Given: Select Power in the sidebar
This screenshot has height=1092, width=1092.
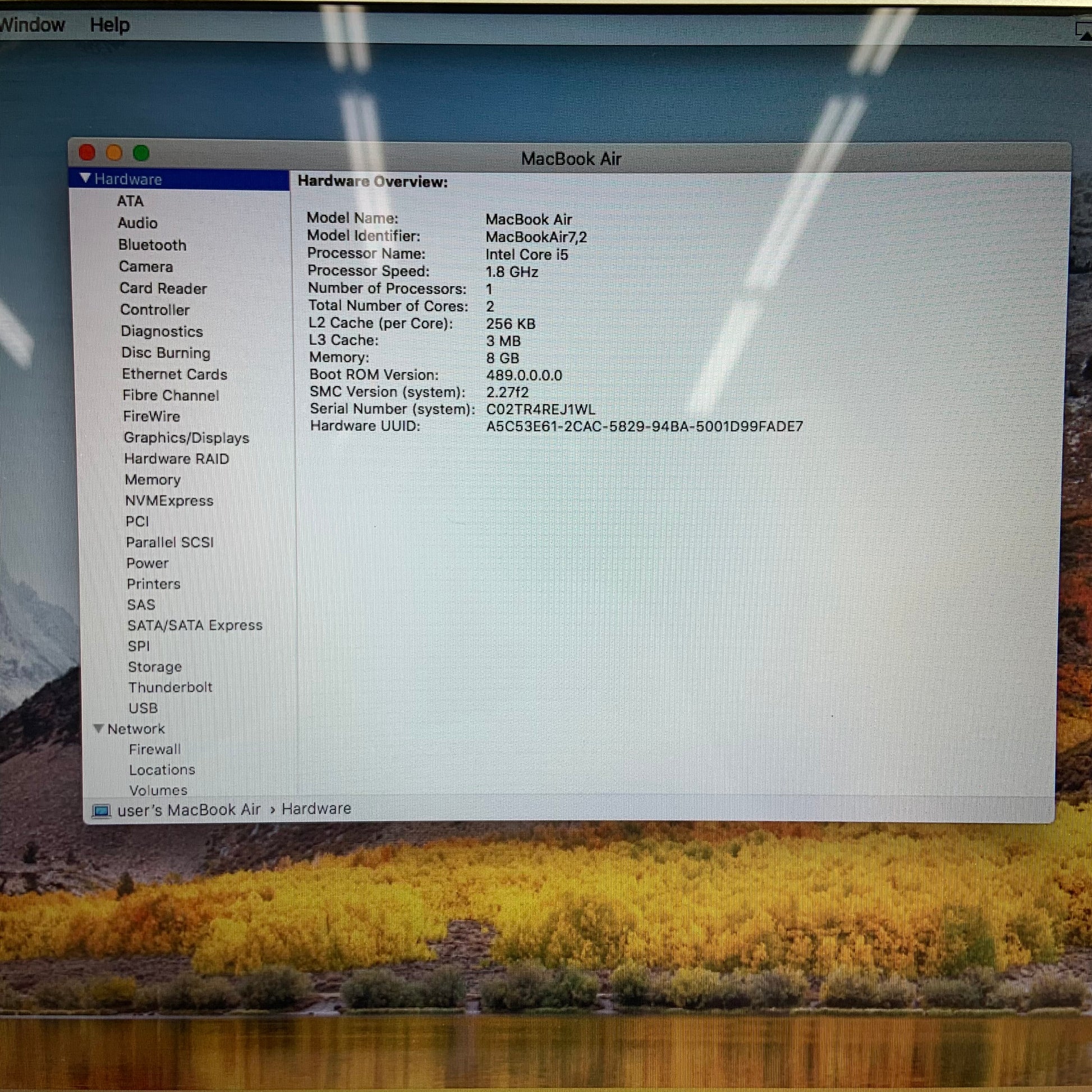Looking at the screenshot, I should click(147, 563).
